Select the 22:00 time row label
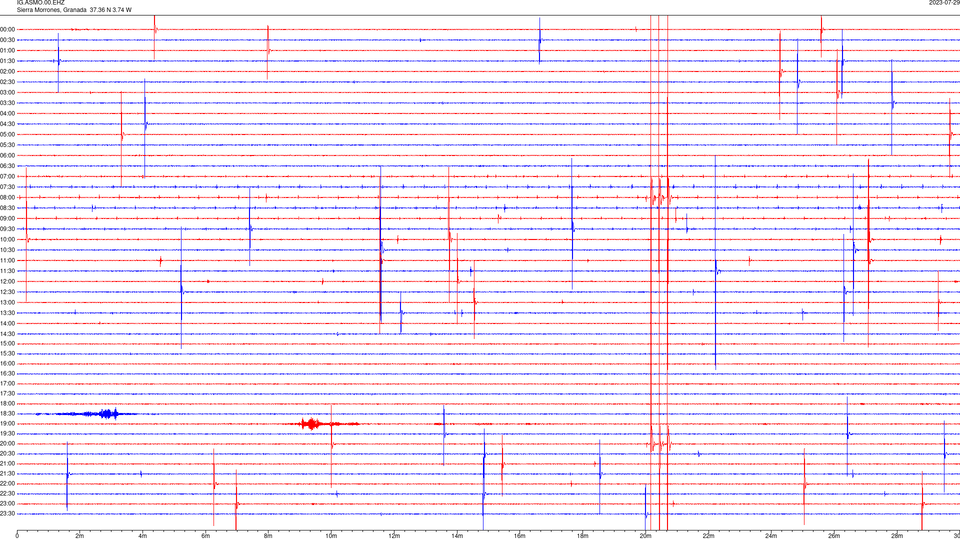The image size is (960, 540). point(8,484)
